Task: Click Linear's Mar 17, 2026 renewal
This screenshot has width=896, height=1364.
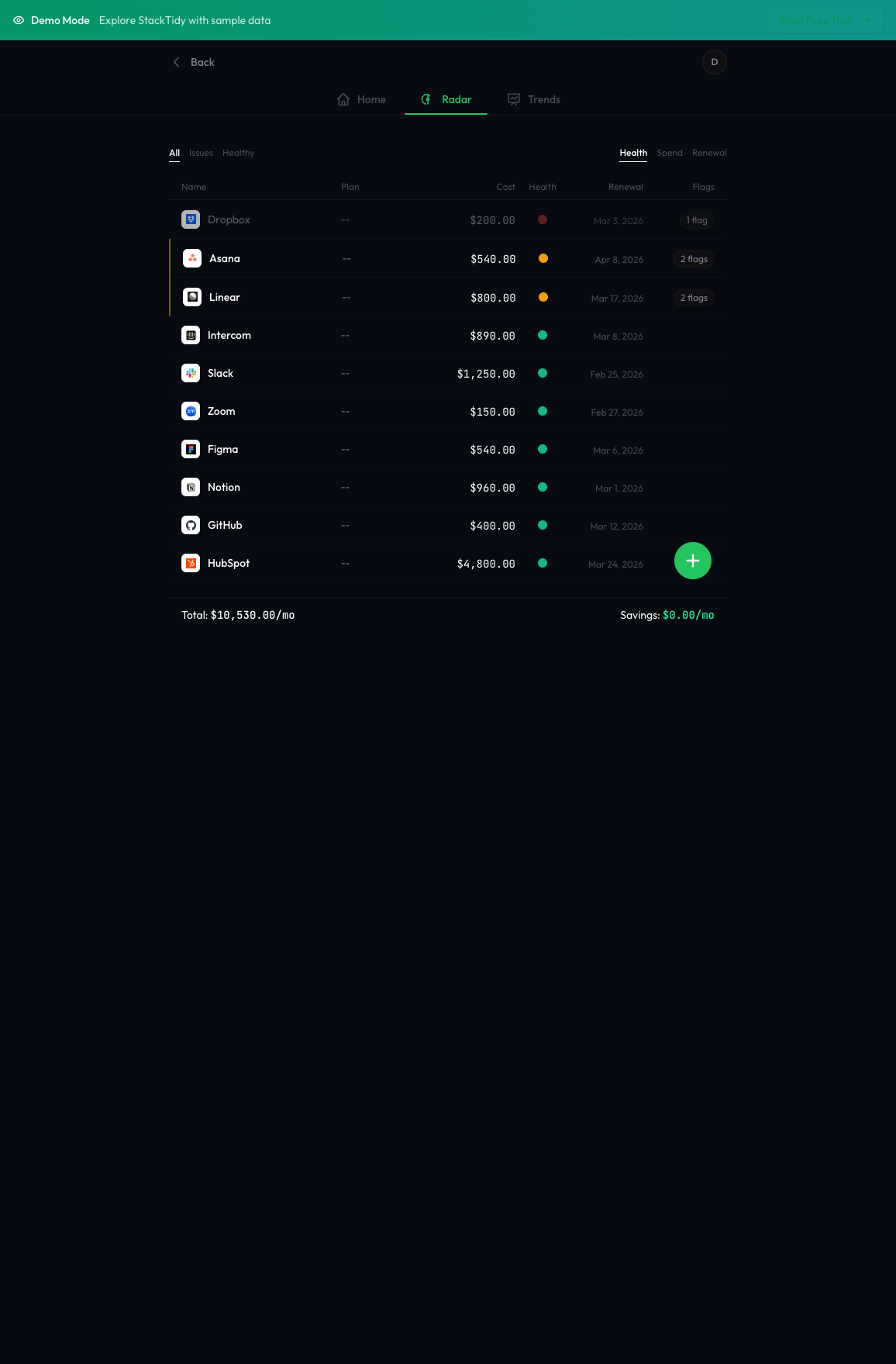Action: tap(617, 299)
